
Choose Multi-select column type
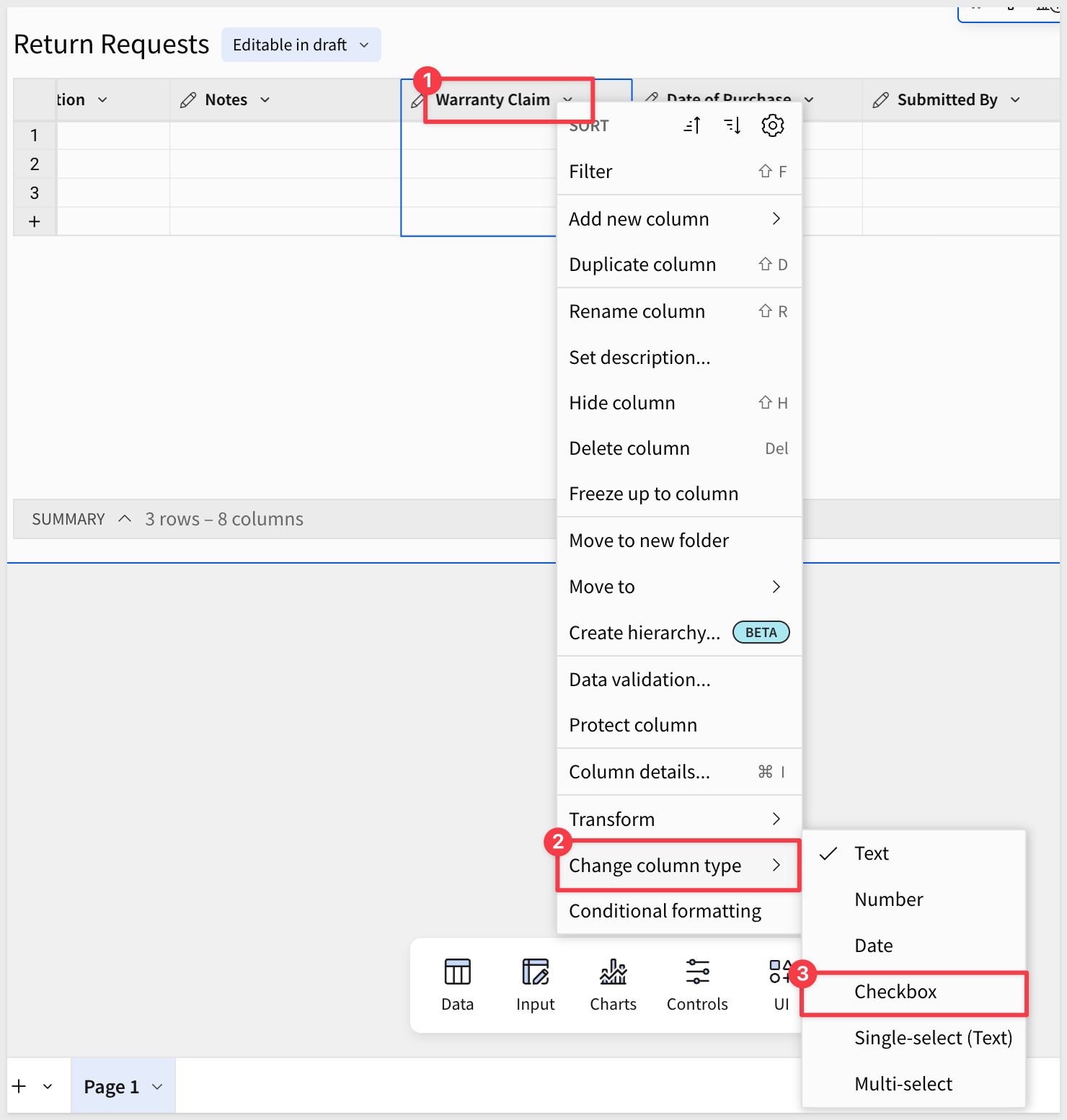click(x=903, y=1084)
